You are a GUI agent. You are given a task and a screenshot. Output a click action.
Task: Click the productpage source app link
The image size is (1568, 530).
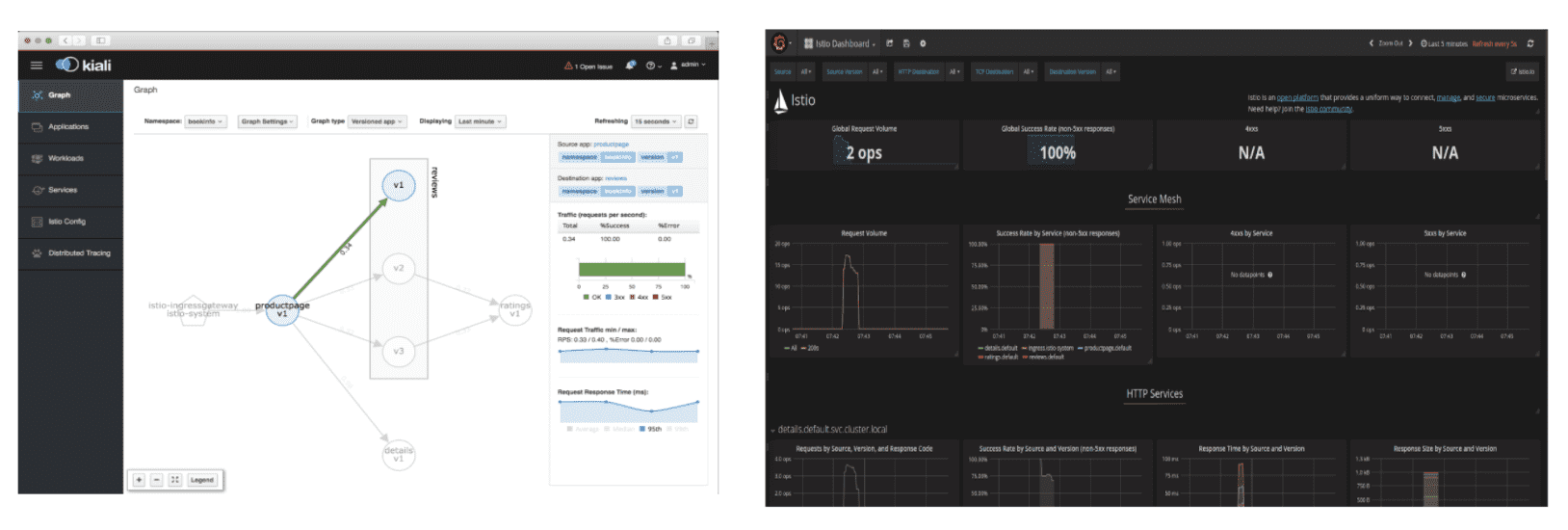coord(611,145)
